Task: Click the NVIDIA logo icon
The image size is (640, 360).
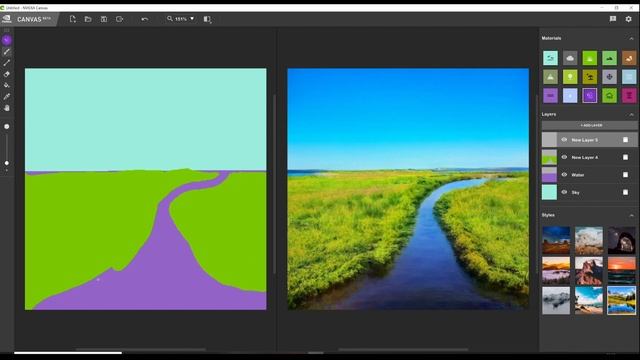Action: (x=7, y=19)
